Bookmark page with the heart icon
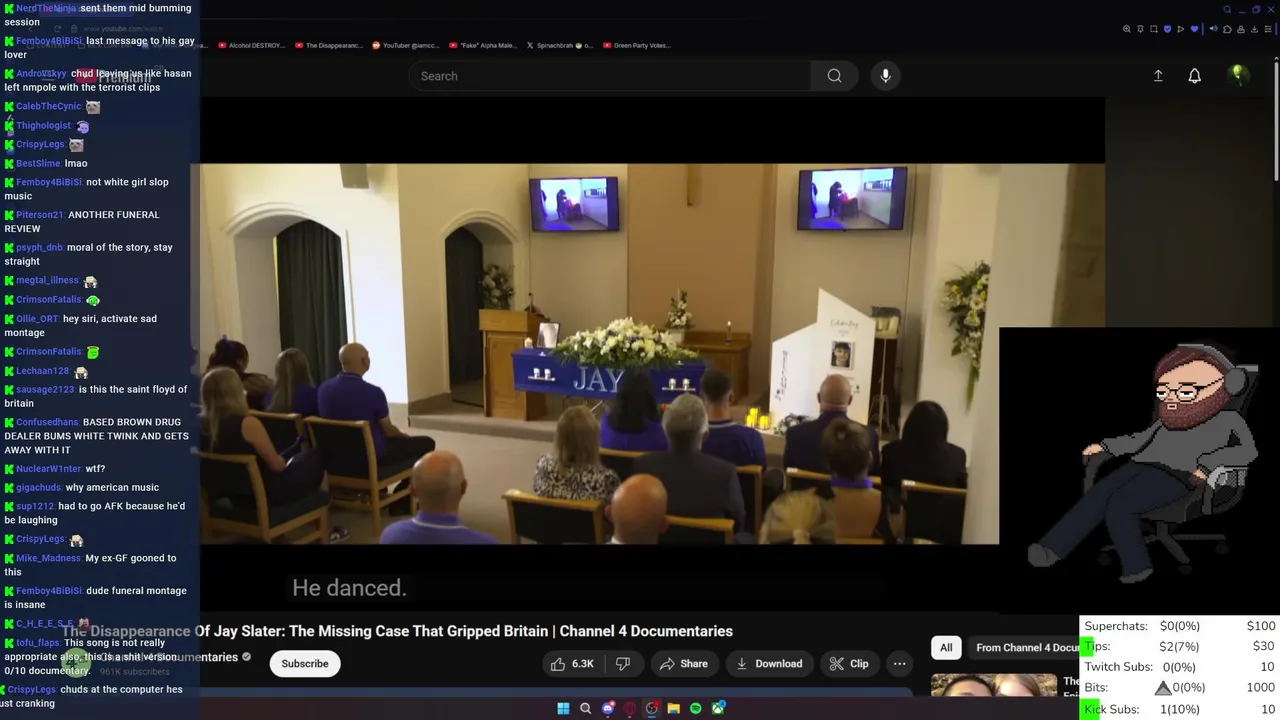Viewport: 1280px width, 720px height. tap(1194, 29)
